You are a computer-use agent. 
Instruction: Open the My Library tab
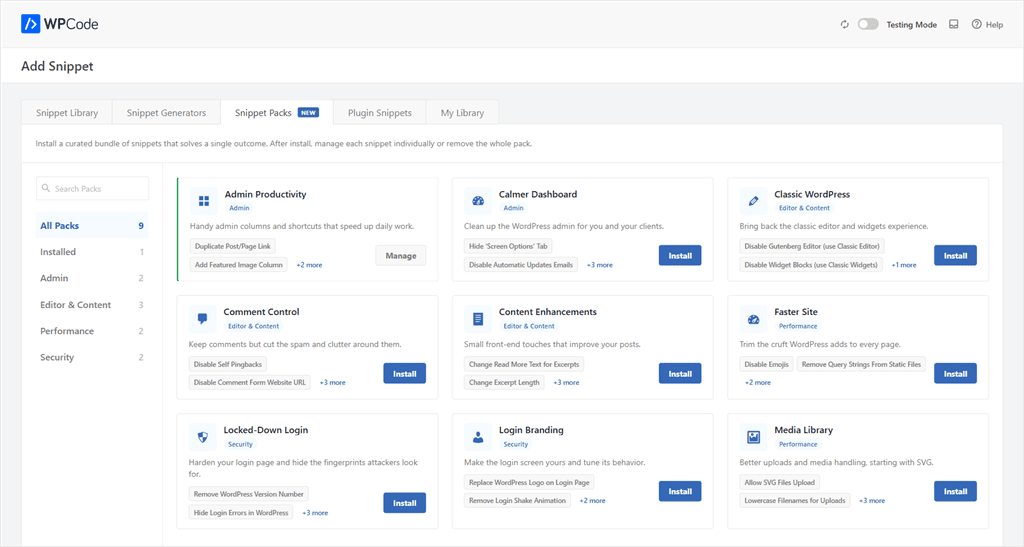(462, 112)
